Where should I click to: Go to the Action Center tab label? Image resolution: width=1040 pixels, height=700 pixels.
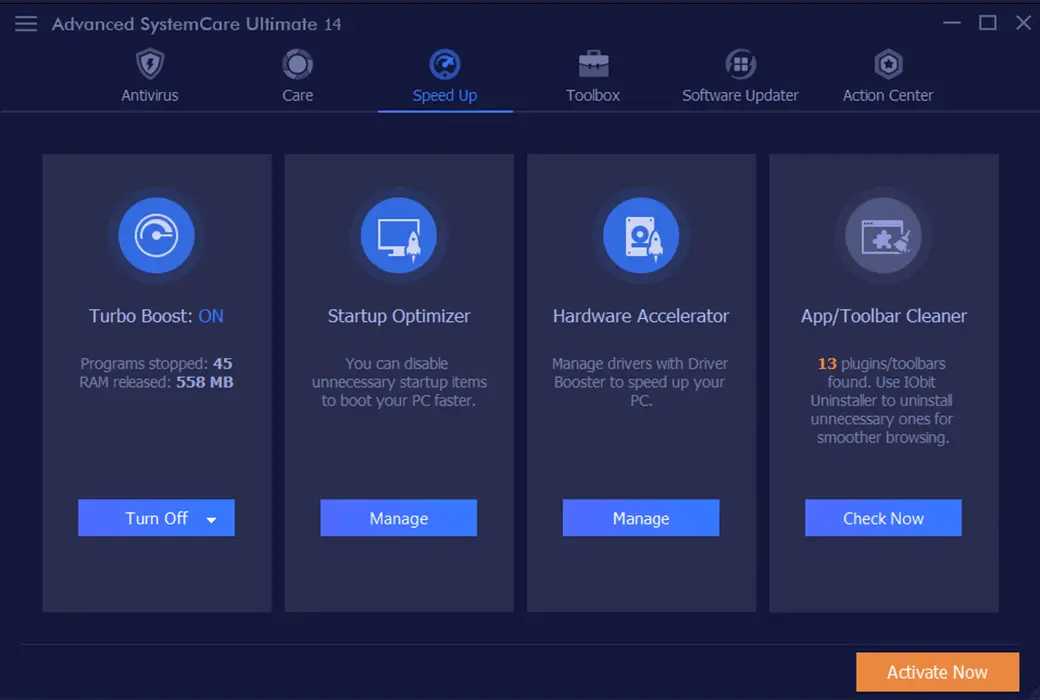click(x=888, y=96)
